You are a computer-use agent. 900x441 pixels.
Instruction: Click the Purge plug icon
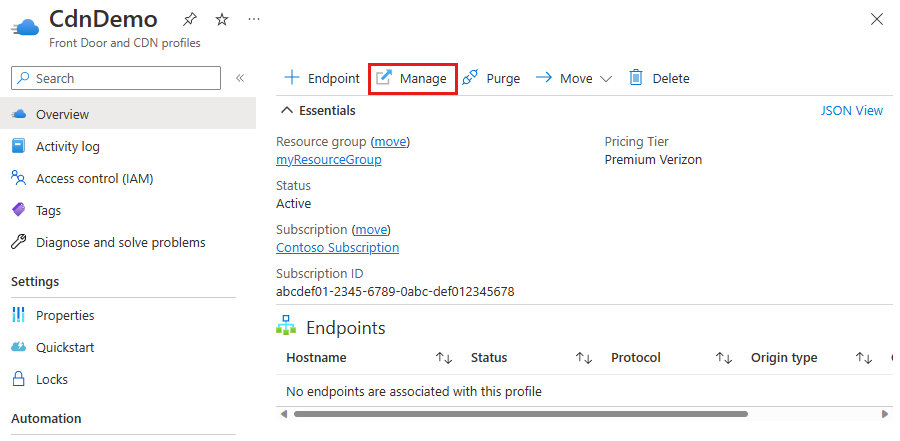[470, 78]
